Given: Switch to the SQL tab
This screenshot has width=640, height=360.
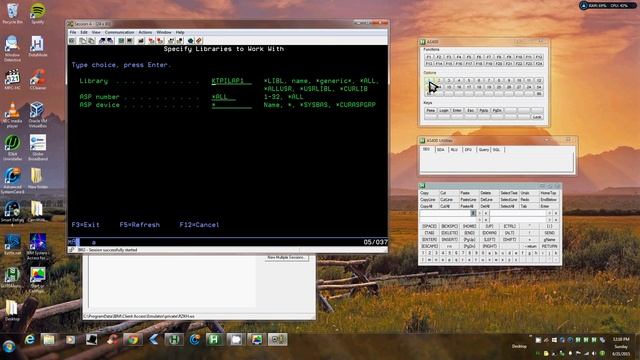Looking at the screenshot, I should 496,150.
